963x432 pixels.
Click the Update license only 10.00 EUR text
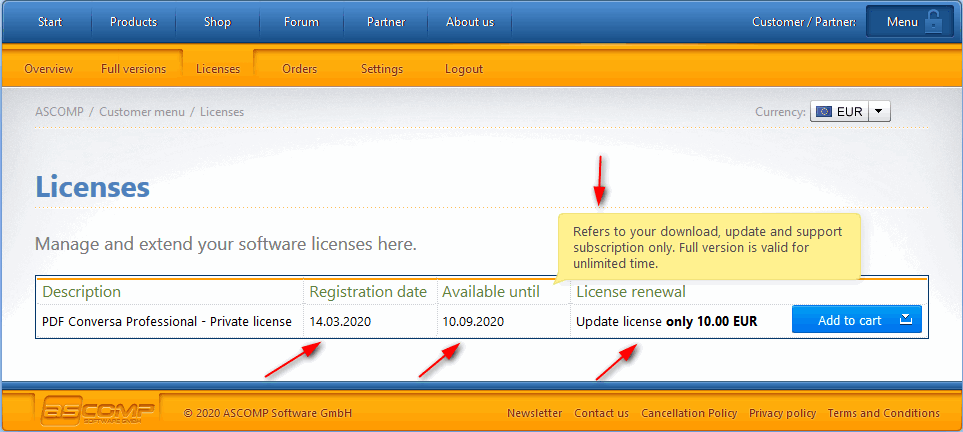click(666, 321)
